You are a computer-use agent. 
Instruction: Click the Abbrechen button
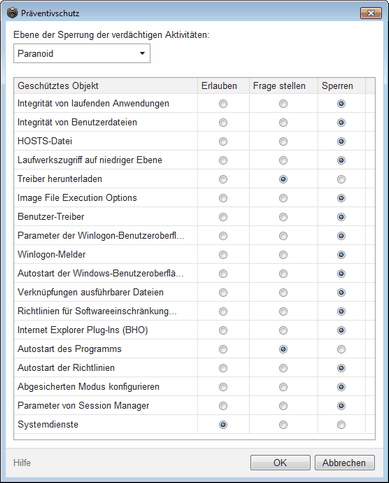point(344,463)
